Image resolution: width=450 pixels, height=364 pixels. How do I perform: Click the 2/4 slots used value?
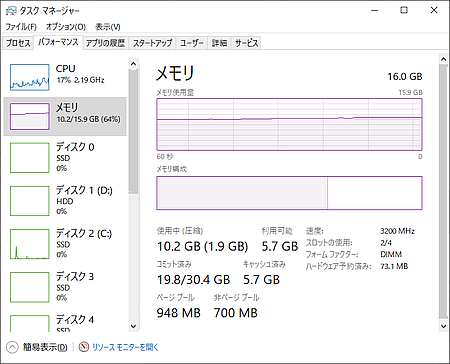coord(386,243)
